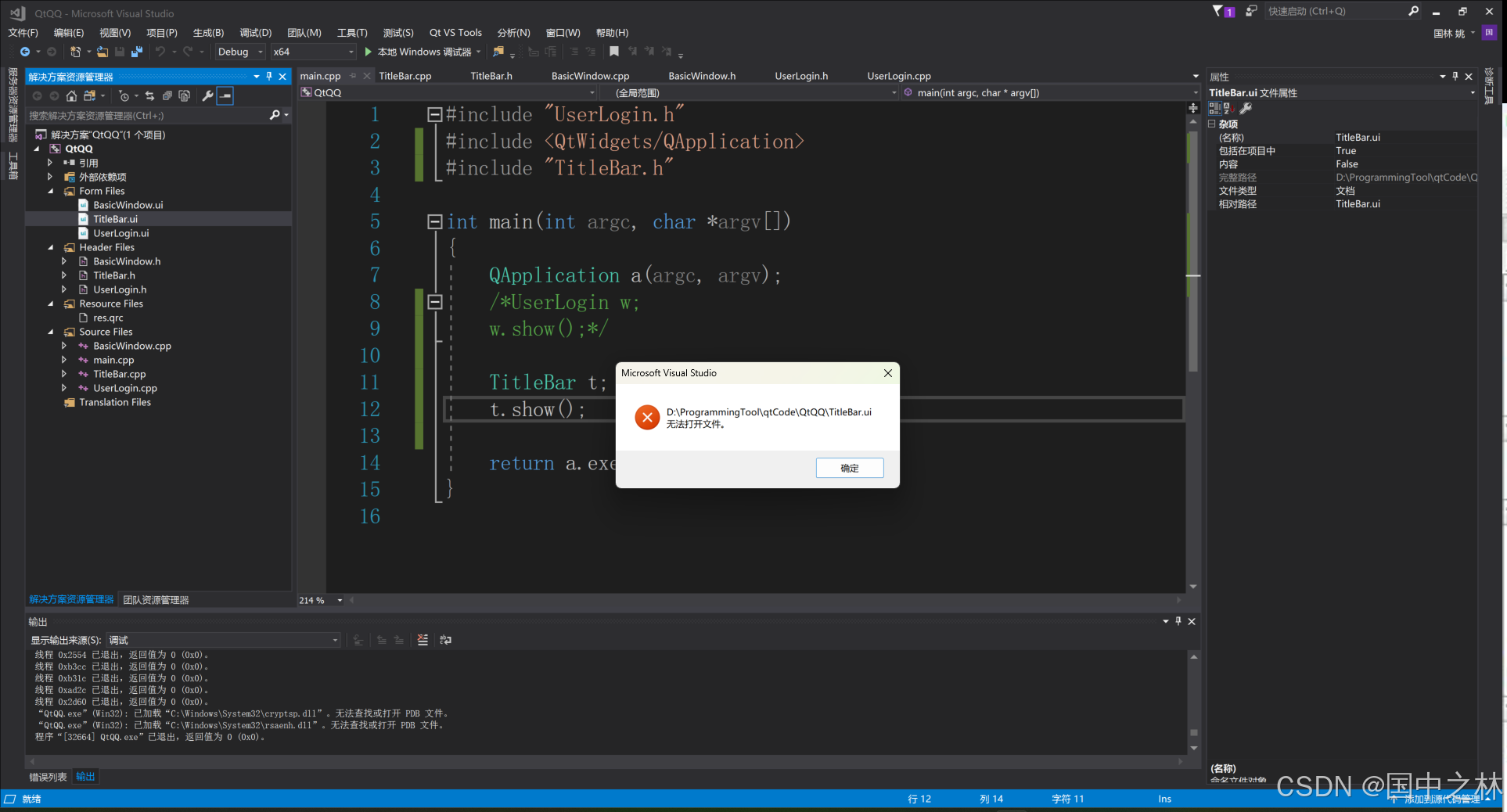Start the local Windows debugger
The height and width of the screenshot is (812, 1507).
pyautogui.click(x=423, y=52)
